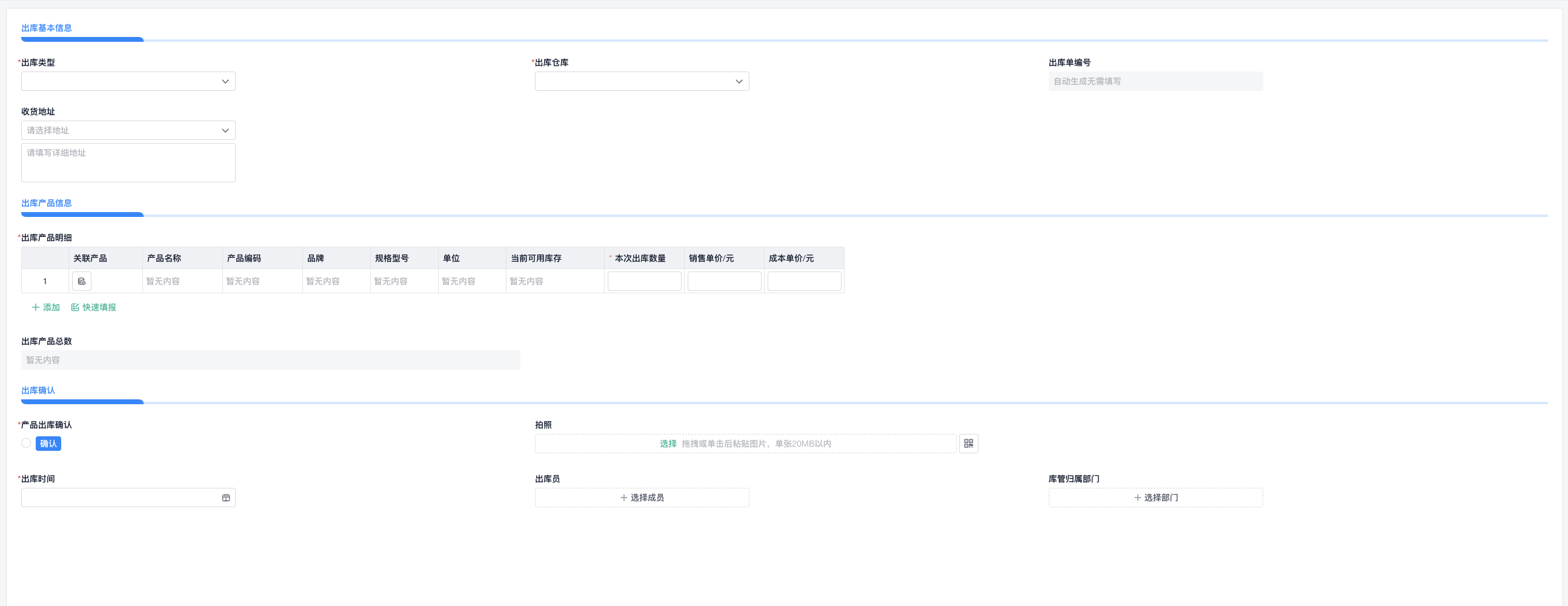Click the blue progress bar under 出库产品信息
Screen dimensions: 1568x606
point(82,214)
